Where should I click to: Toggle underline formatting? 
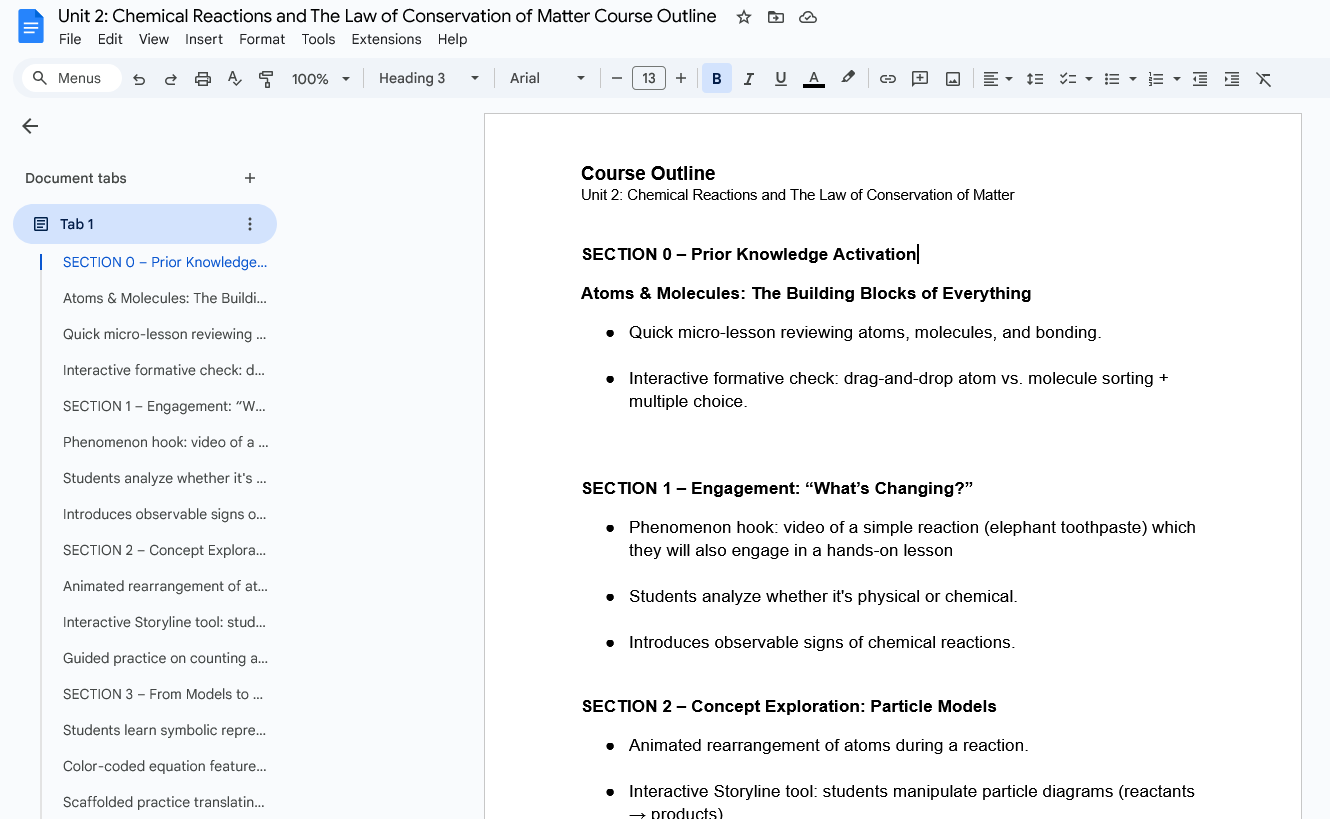781,79
